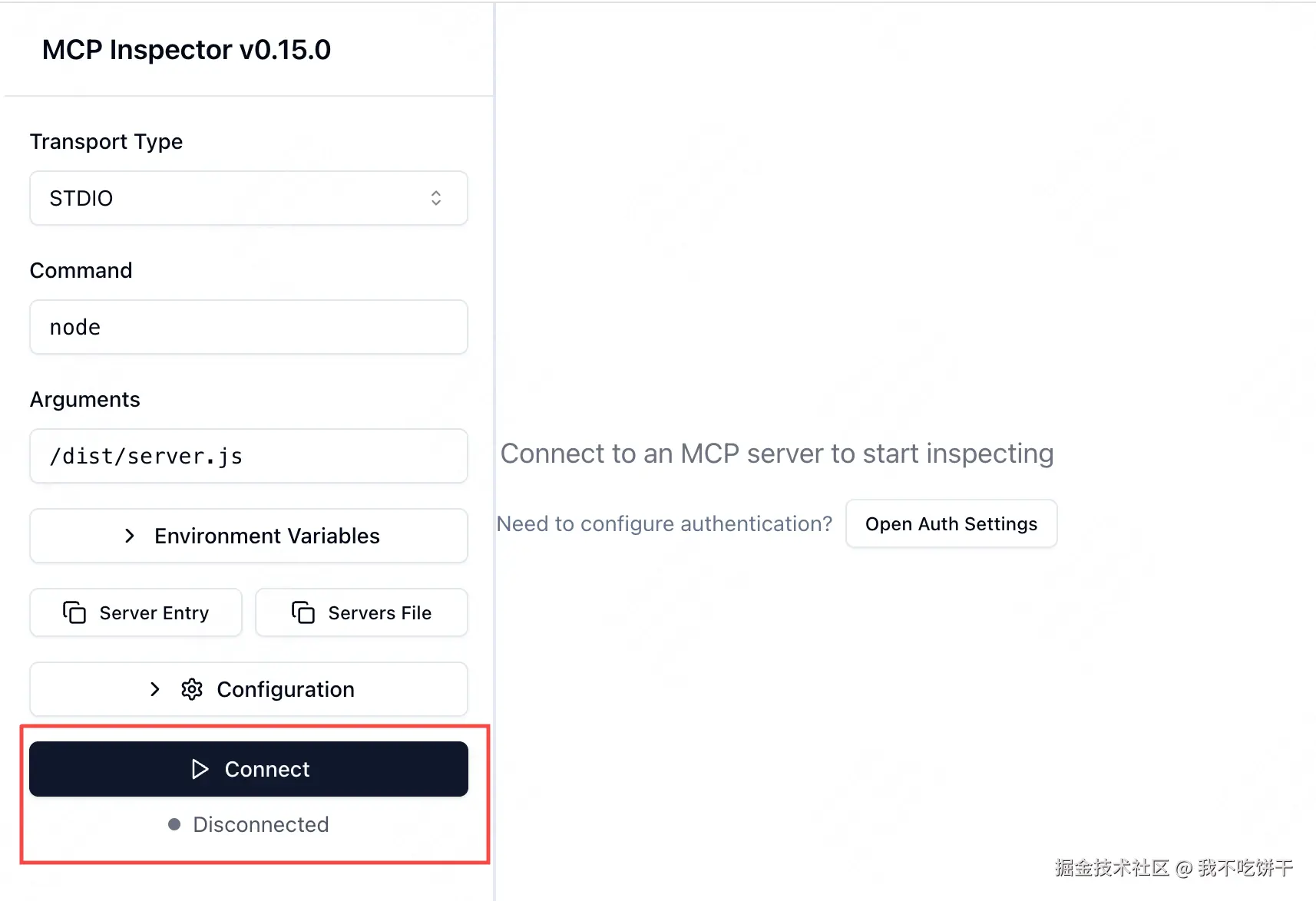Image resolution: width=1316 pixels, height=901 pixels.
Task: Click the play triangle icon on Connect
Action: coord(200,769)
